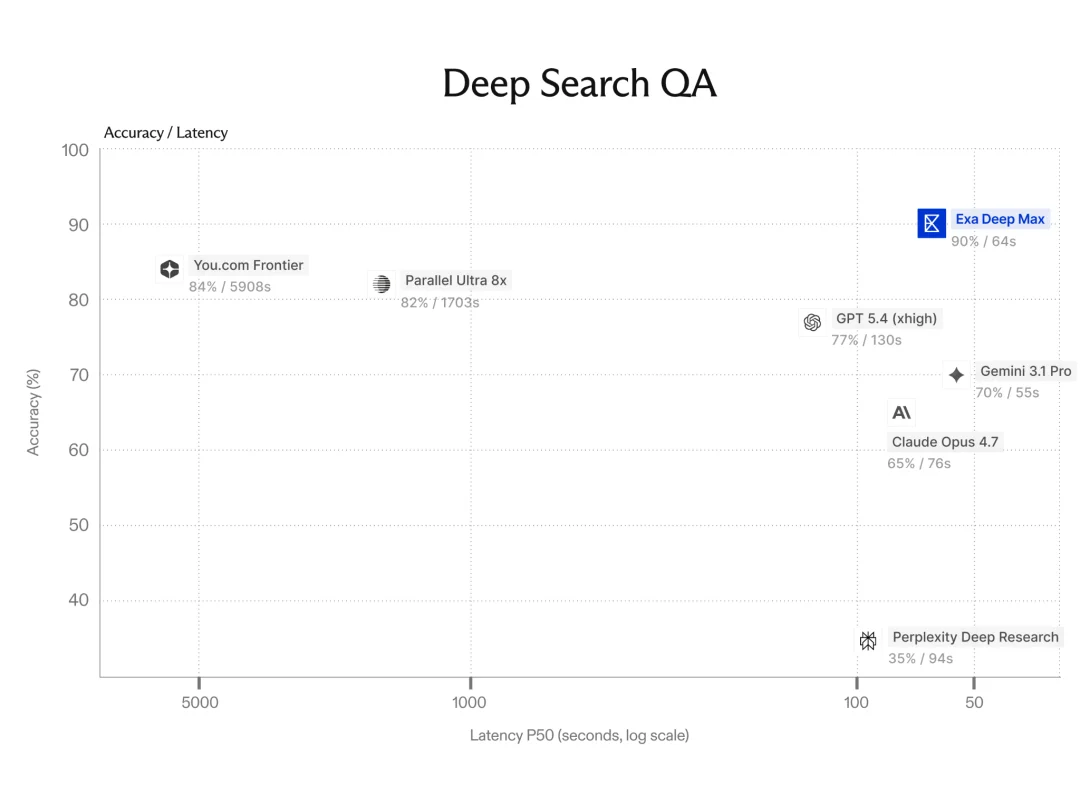The height and width of the screenshot is (796, 1080).
Task: Click the 50 x-axis tick label
Action: 974,702
